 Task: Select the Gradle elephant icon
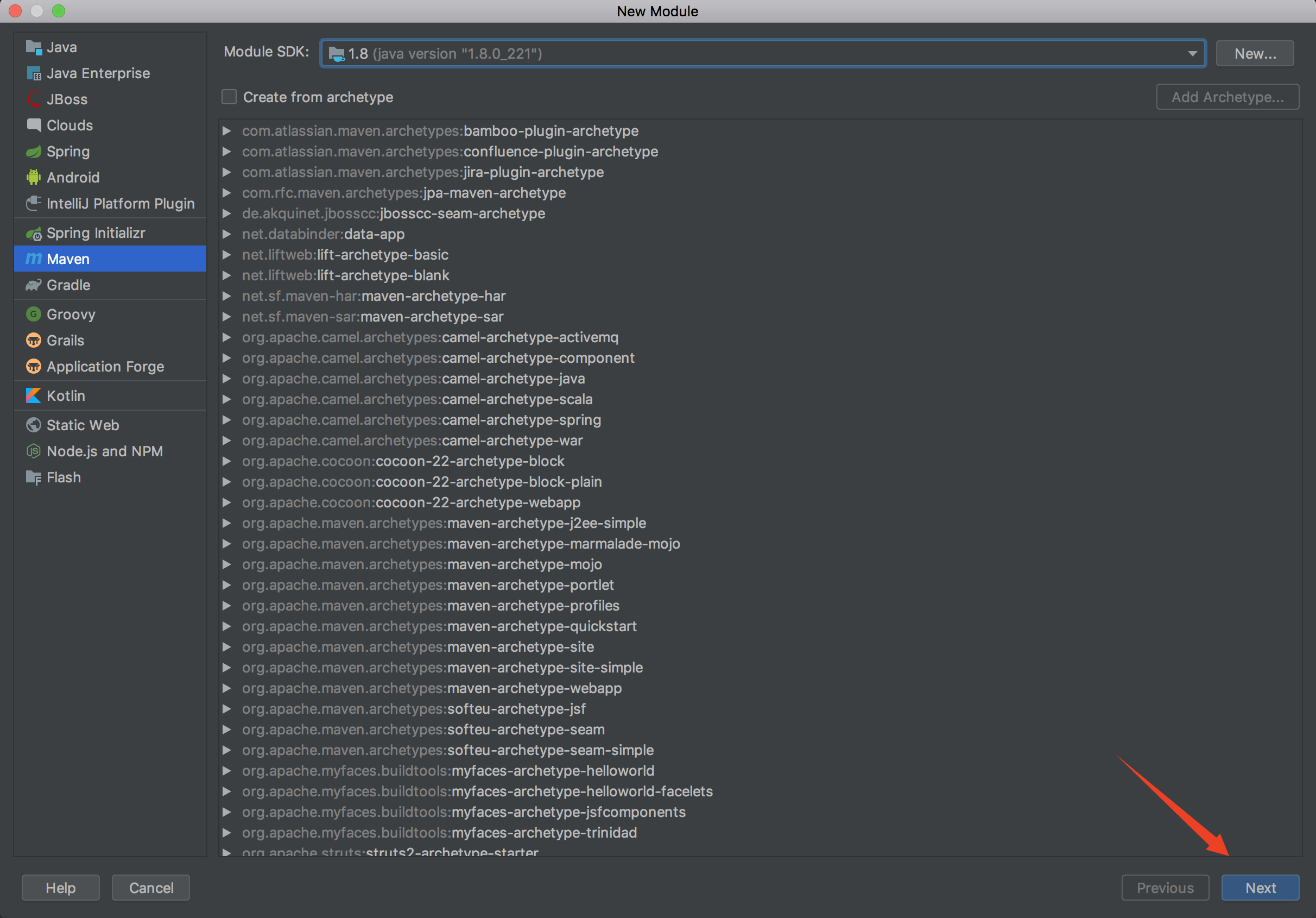[33, 285]
